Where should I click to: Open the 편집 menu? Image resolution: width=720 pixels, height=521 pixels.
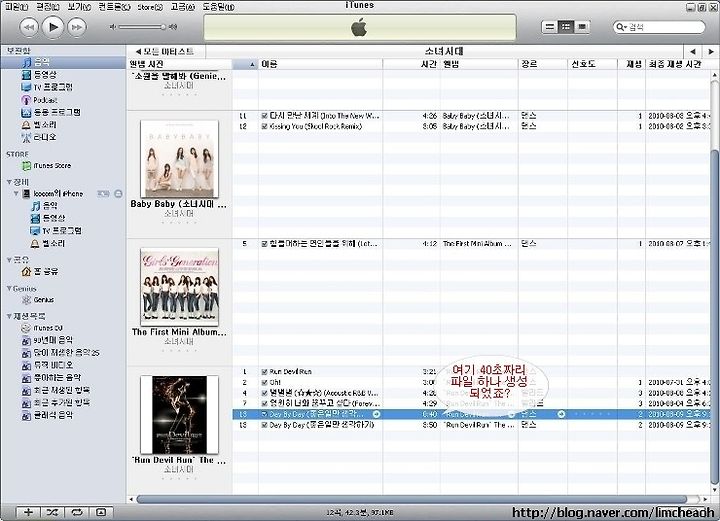(x=48, y=7)
